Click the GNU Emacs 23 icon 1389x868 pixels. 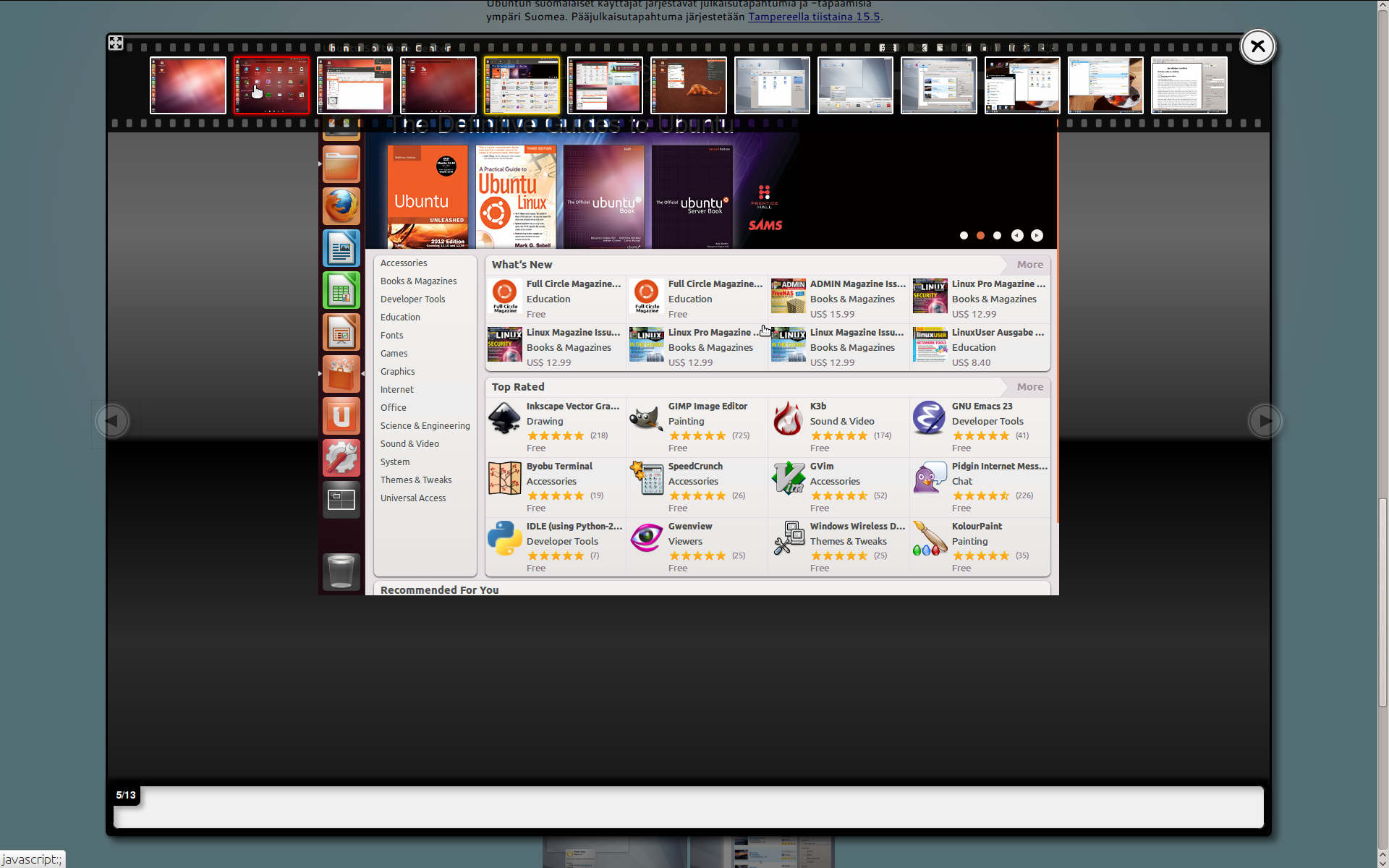click(930, 419)
